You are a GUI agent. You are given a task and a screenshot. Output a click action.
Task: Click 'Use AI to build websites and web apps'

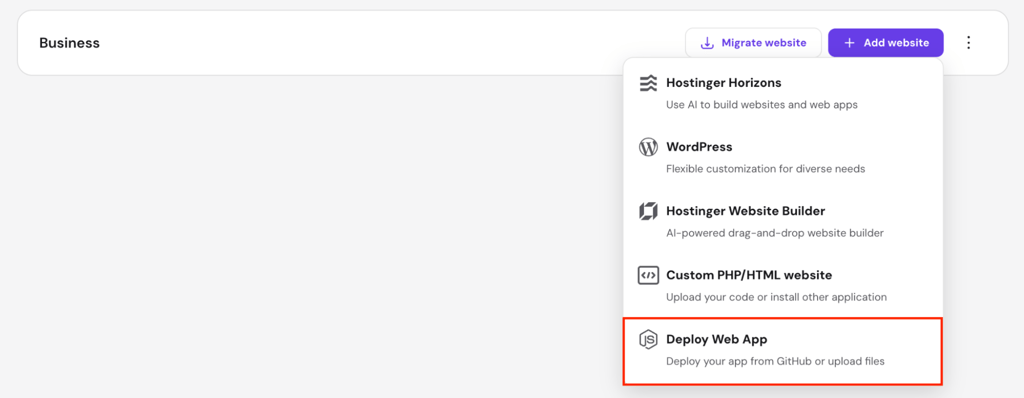(x=761, y=105)
